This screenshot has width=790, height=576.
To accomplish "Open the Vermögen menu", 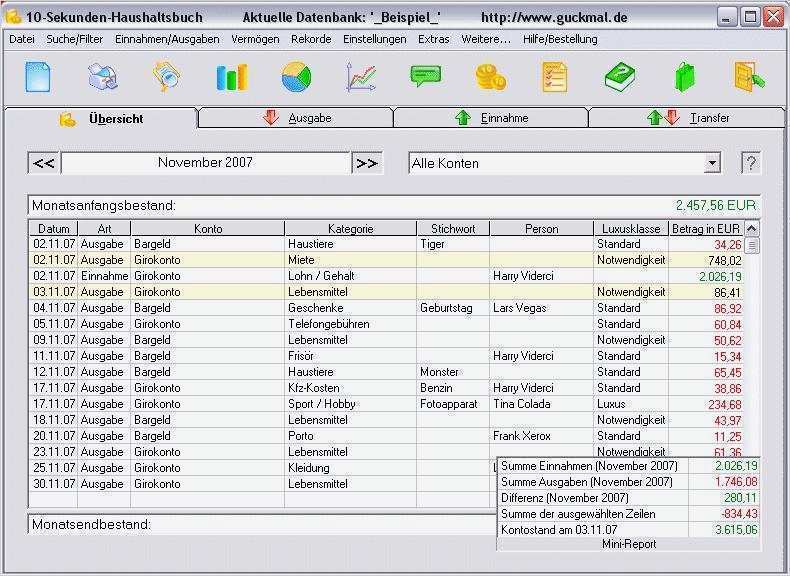I will (255, 39).
